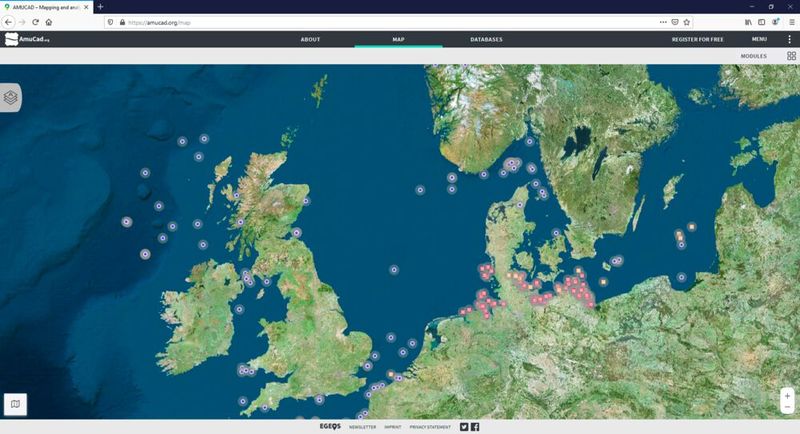Click the basemap switcher icon at bottom left
Screen dimensions: 800x434
point(15,404)
